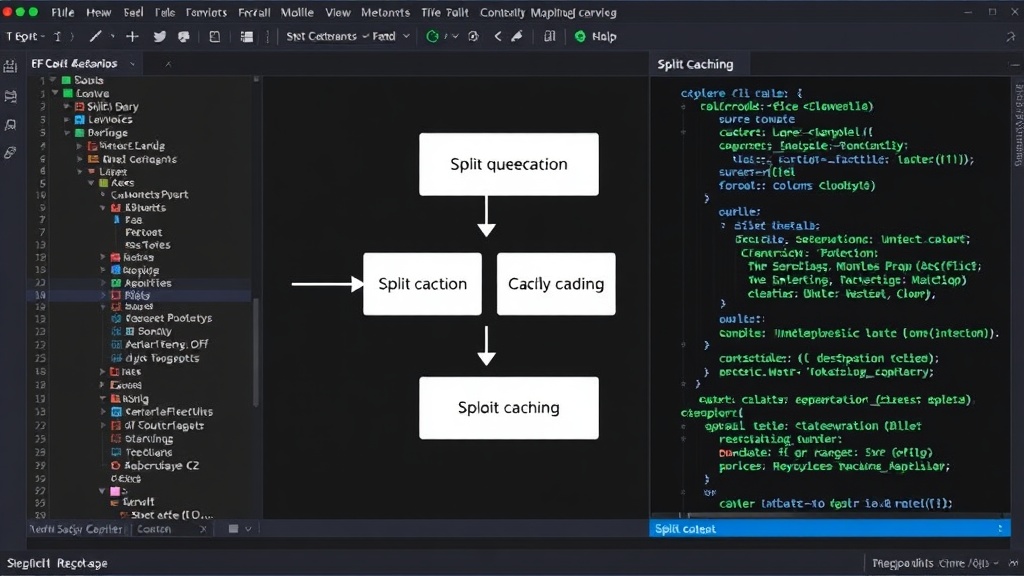This screenshot has height=576, width=1024.
Task: Close the EF Colt Aefarios panel with the X
Action: [168, 64]
